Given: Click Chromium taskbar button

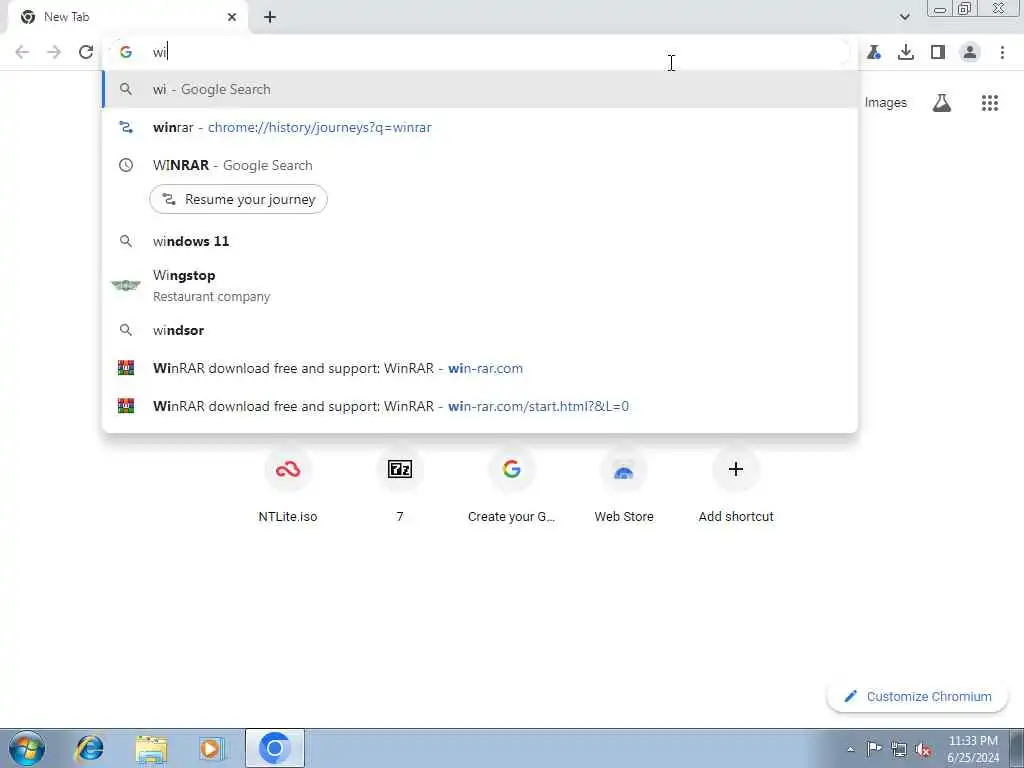Looking at the screenshot, I should 275,748.
